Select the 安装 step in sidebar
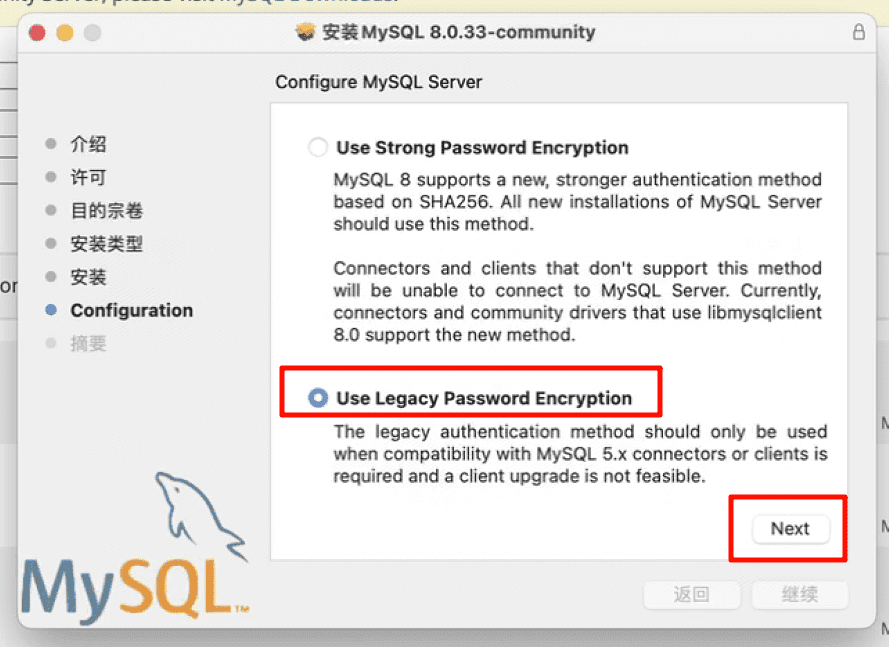889x647 pixels. [88, 277]
